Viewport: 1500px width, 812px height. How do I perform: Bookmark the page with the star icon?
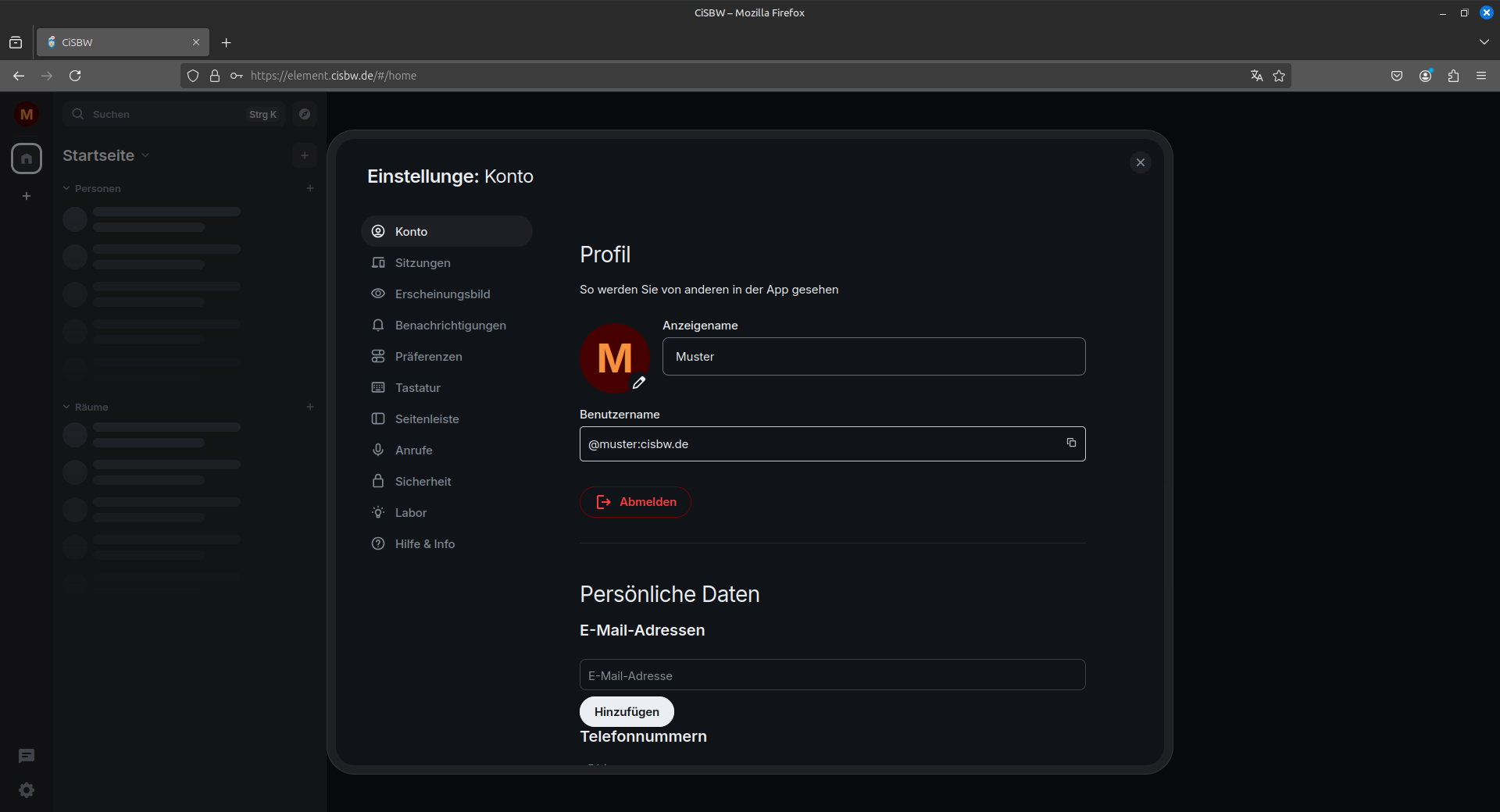pyautogui.click(x=1279, y=75)
